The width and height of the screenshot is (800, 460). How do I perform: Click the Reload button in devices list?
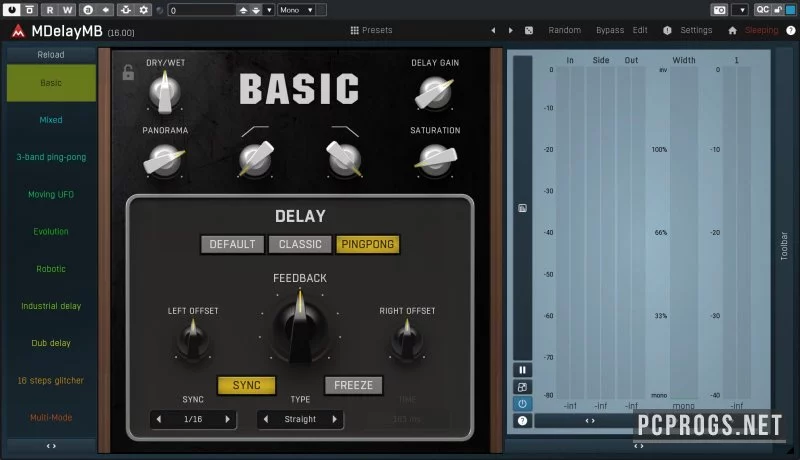(x=51, y=55)
